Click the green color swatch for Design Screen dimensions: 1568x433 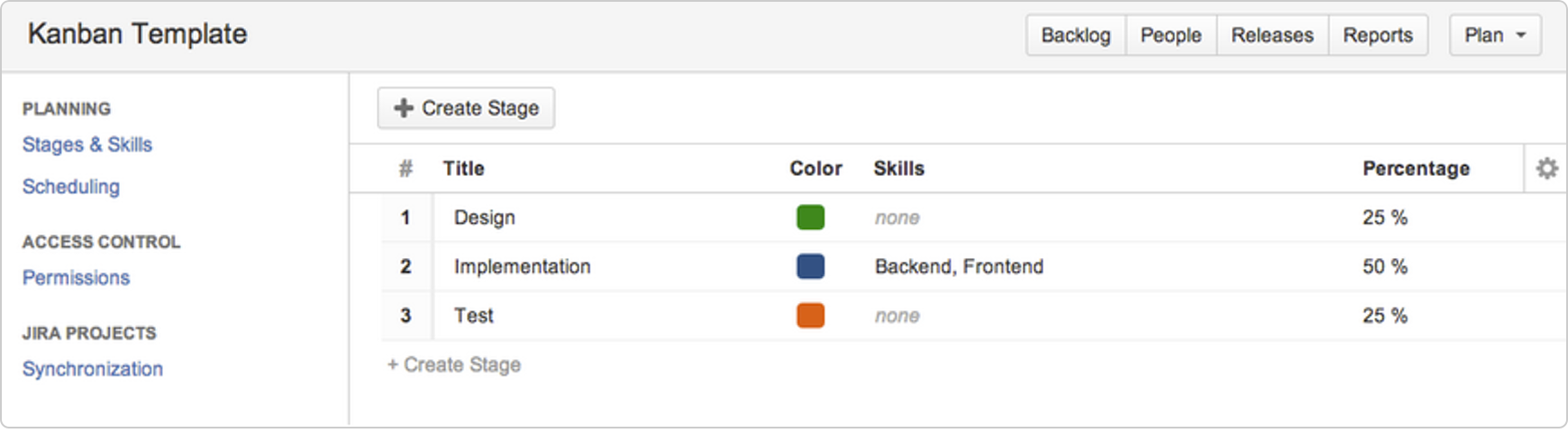coord(810,217)
